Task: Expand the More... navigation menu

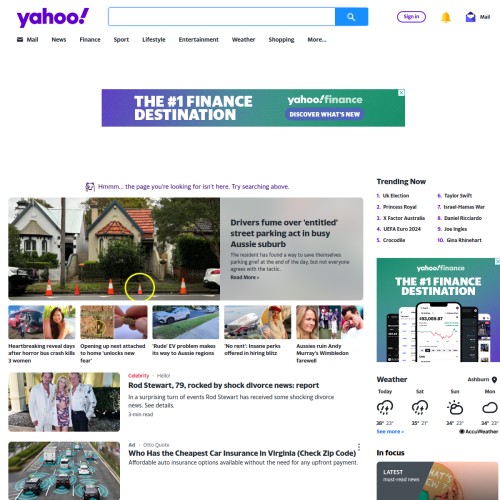Action: [x=317, y=40]
